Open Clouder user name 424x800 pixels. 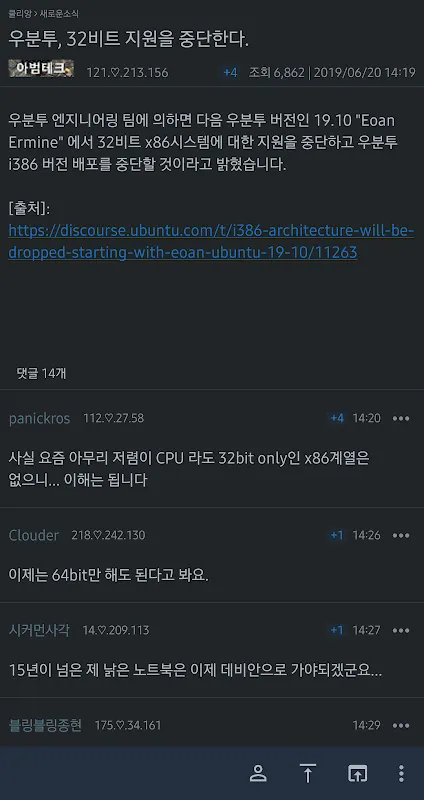click(x=34, y=535)
